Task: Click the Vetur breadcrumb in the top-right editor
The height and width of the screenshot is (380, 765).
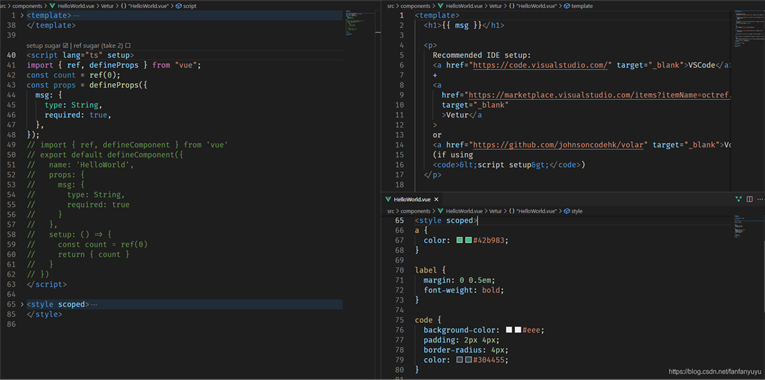Action: pyautogui.click(x=495, y=6)
